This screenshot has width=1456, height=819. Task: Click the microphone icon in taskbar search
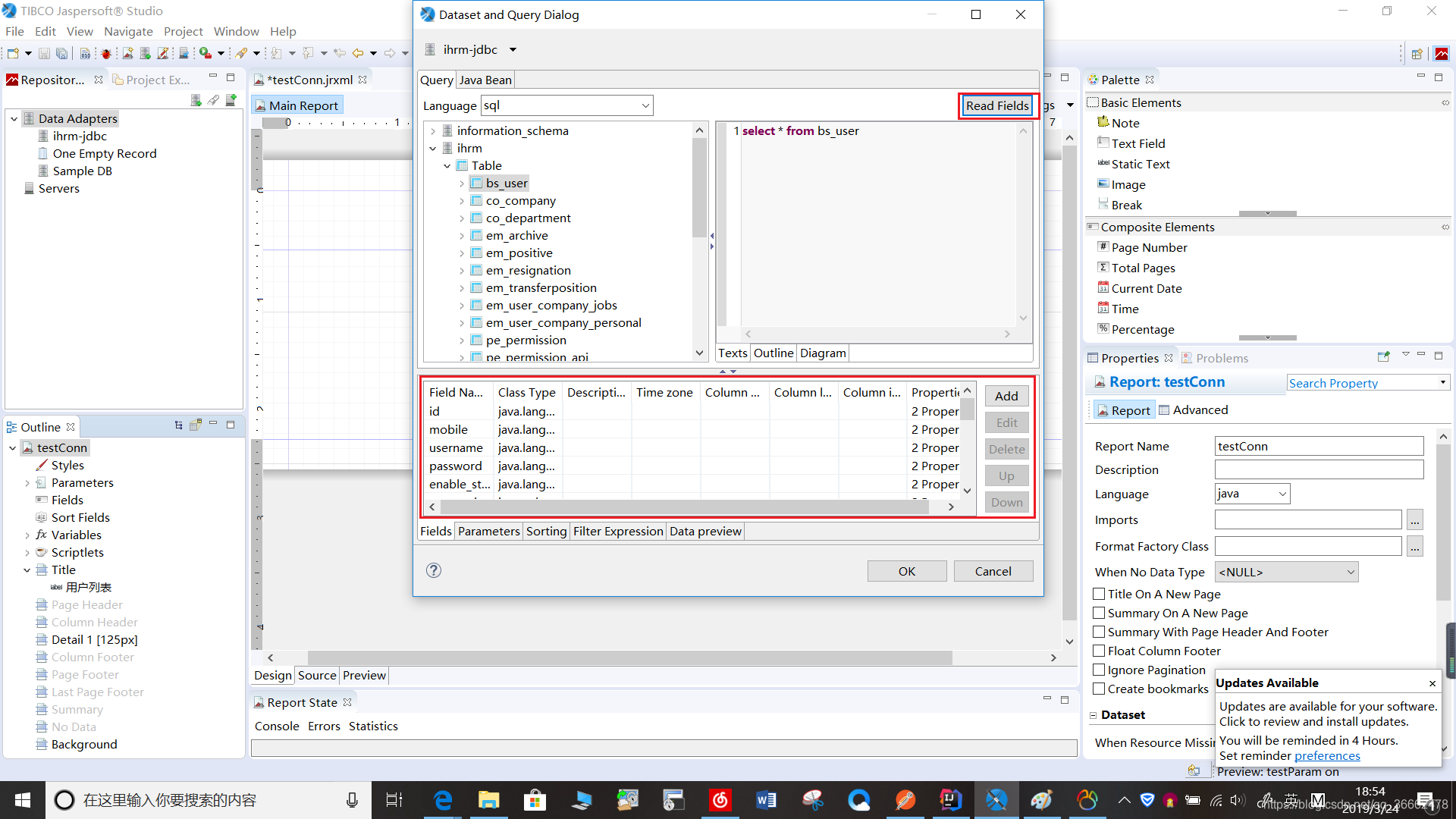point(352,800)
